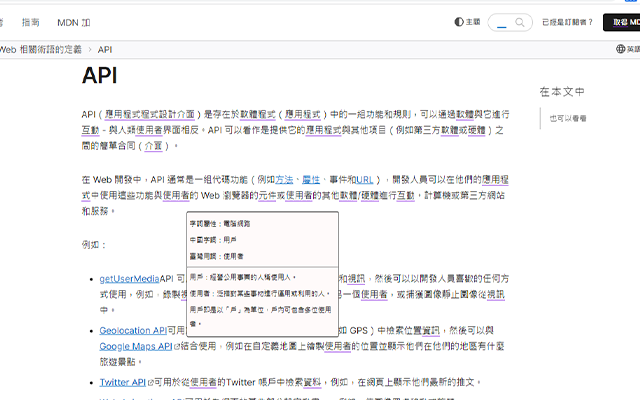Image resolution: width=640 pixels, height=400 pixels.
Task: Jump to 也可以看看 in table of contents
Action: click(x=568, y=118)
